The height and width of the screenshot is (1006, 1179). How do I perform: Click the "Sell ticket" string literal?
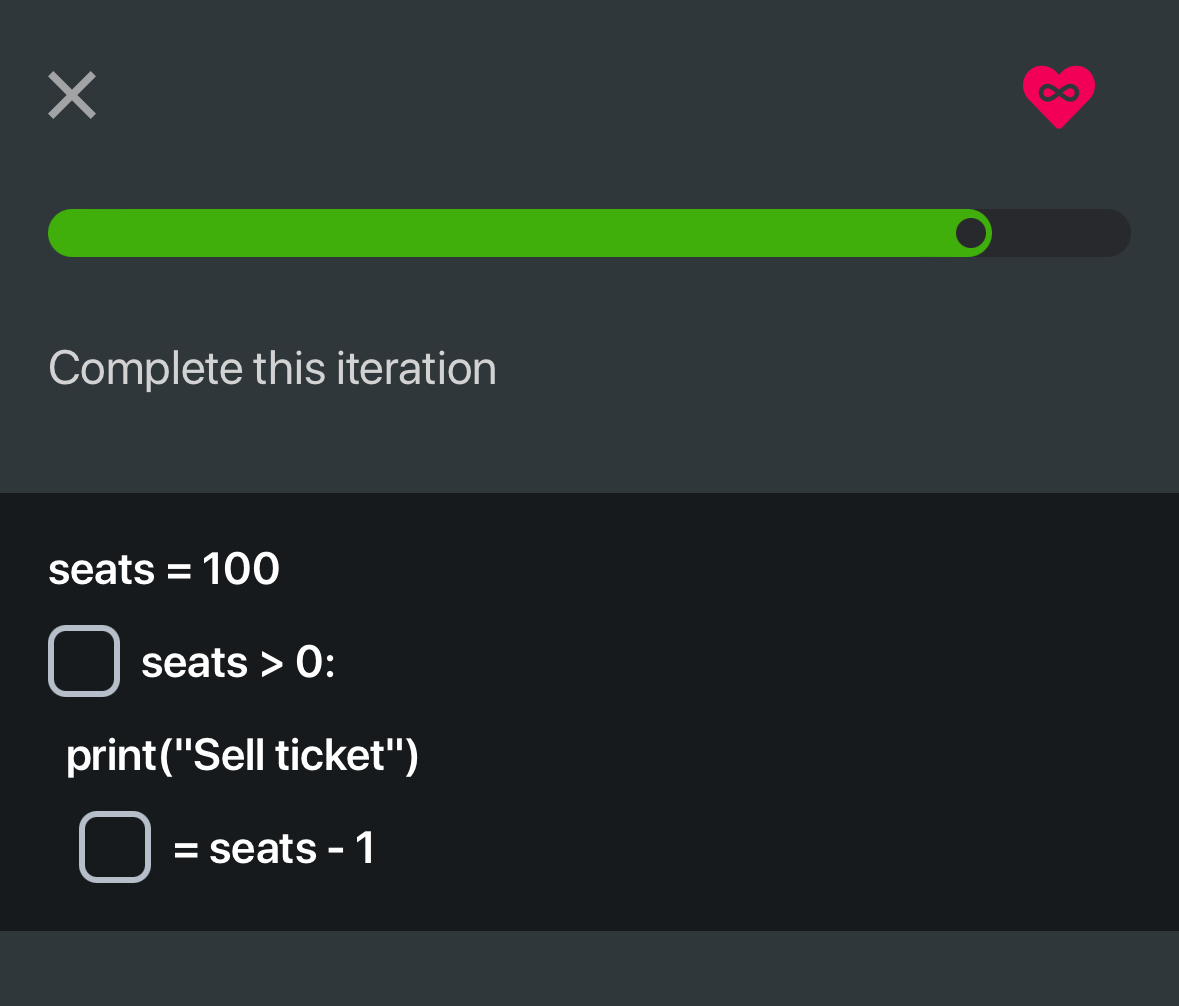coord(290,755)
